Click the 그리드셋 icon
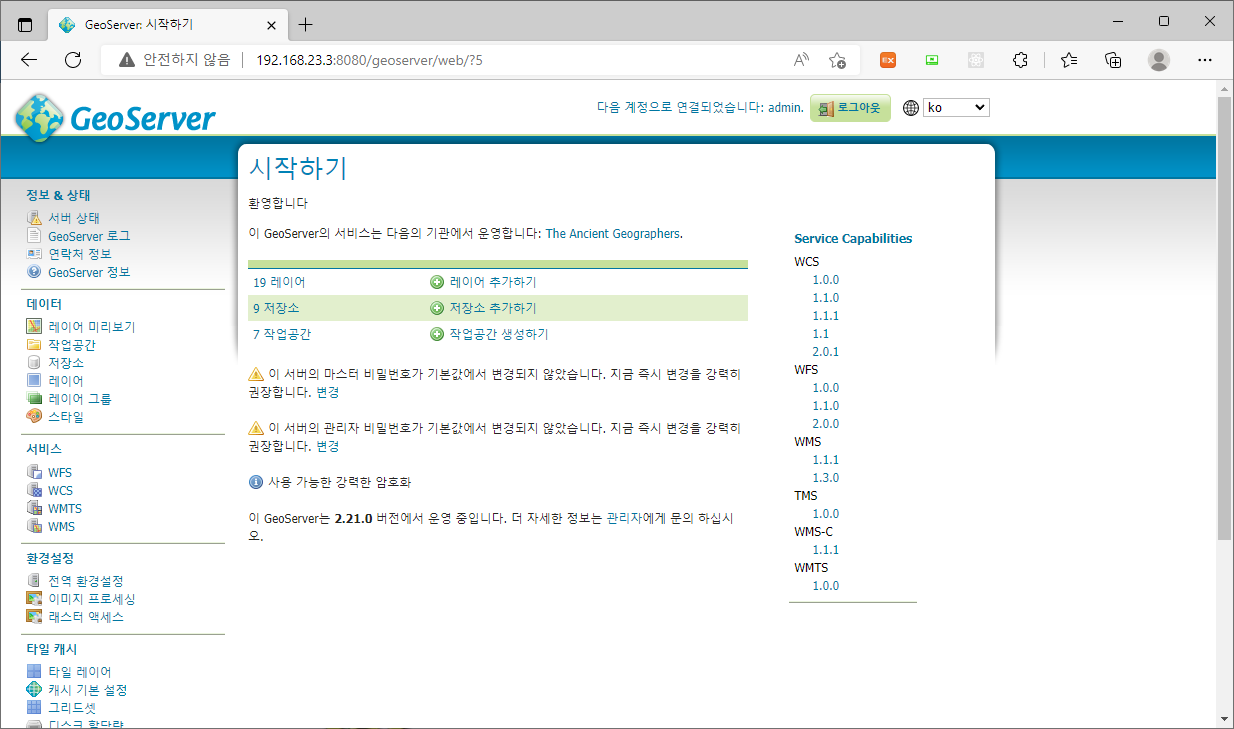Viewport: 1234px width, 729px height. (34, 708)
